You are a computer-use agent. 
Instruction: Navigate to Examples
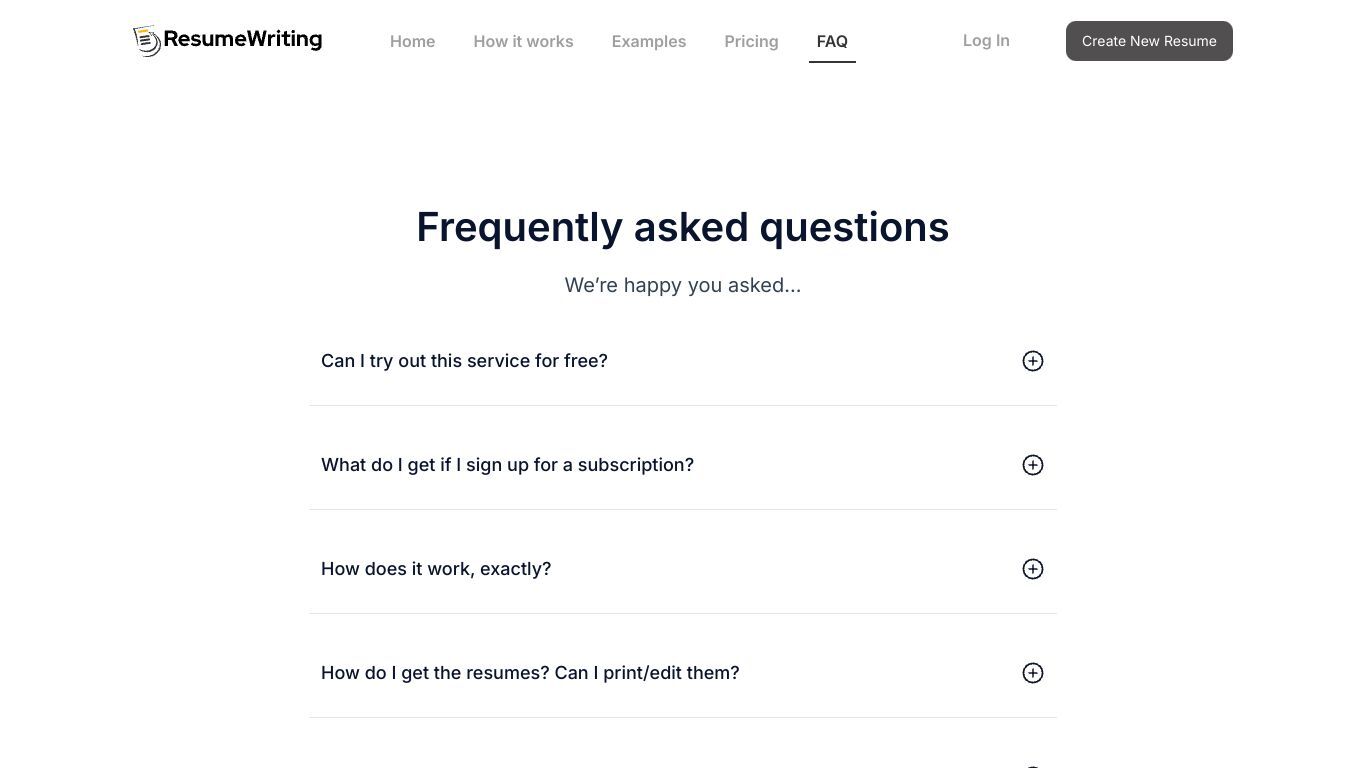649,41
